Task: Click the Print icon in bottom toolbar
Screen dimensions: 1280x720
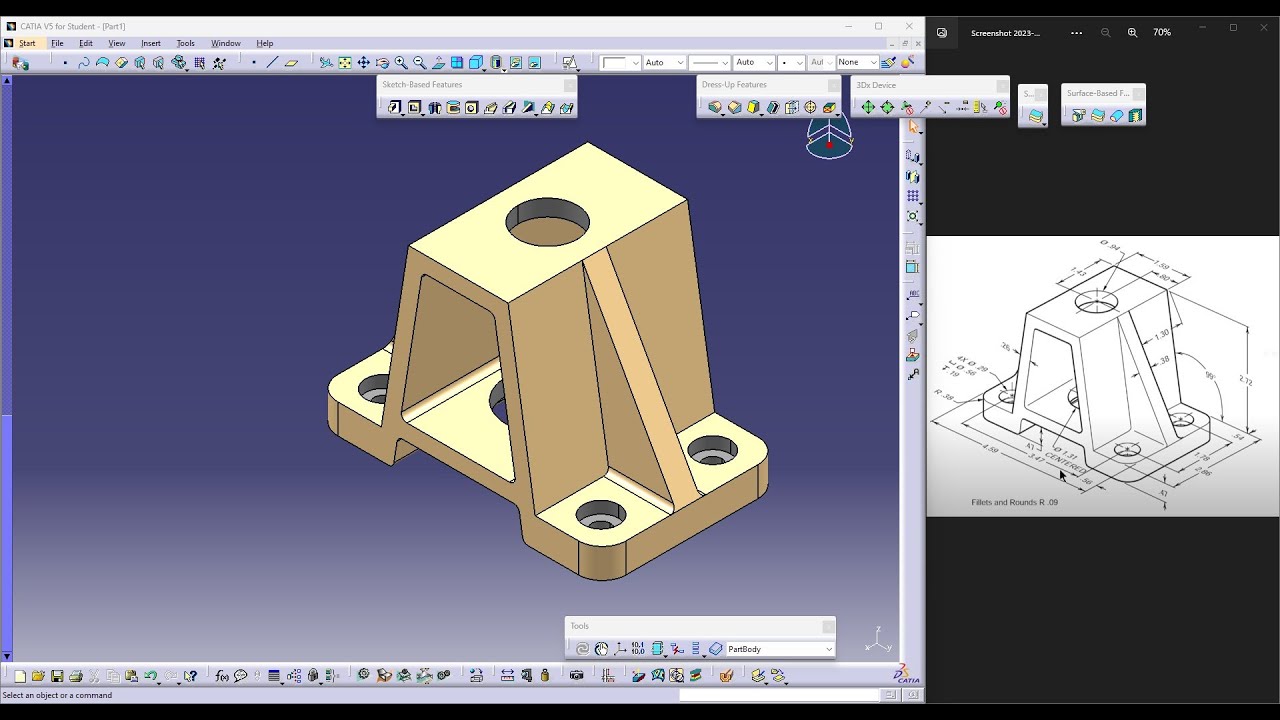Action: [x=76, y=676]
